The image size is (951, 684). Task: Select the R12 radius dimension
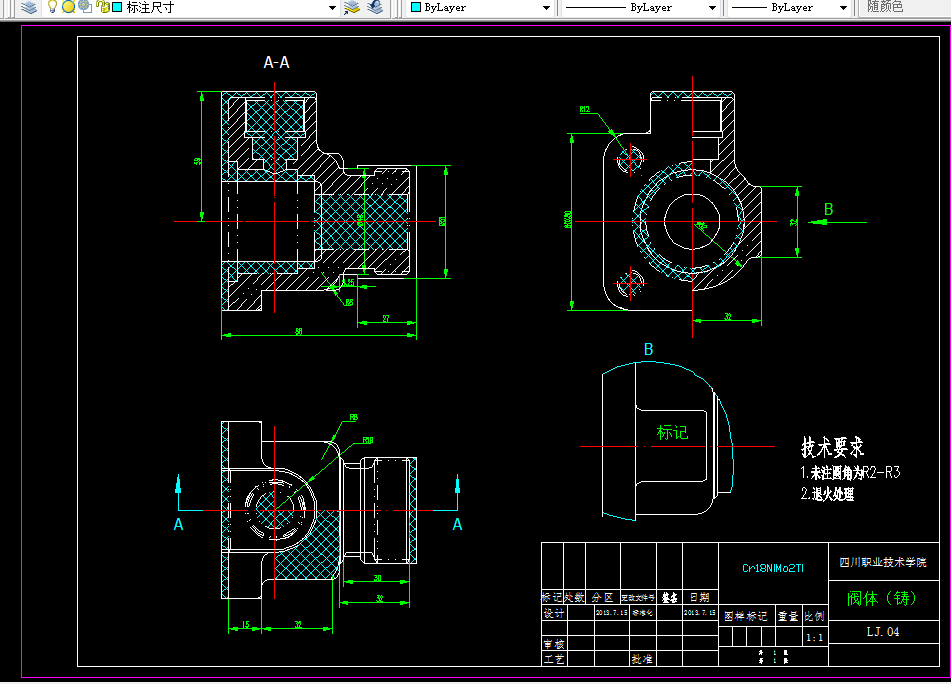[x=584, y=109]
